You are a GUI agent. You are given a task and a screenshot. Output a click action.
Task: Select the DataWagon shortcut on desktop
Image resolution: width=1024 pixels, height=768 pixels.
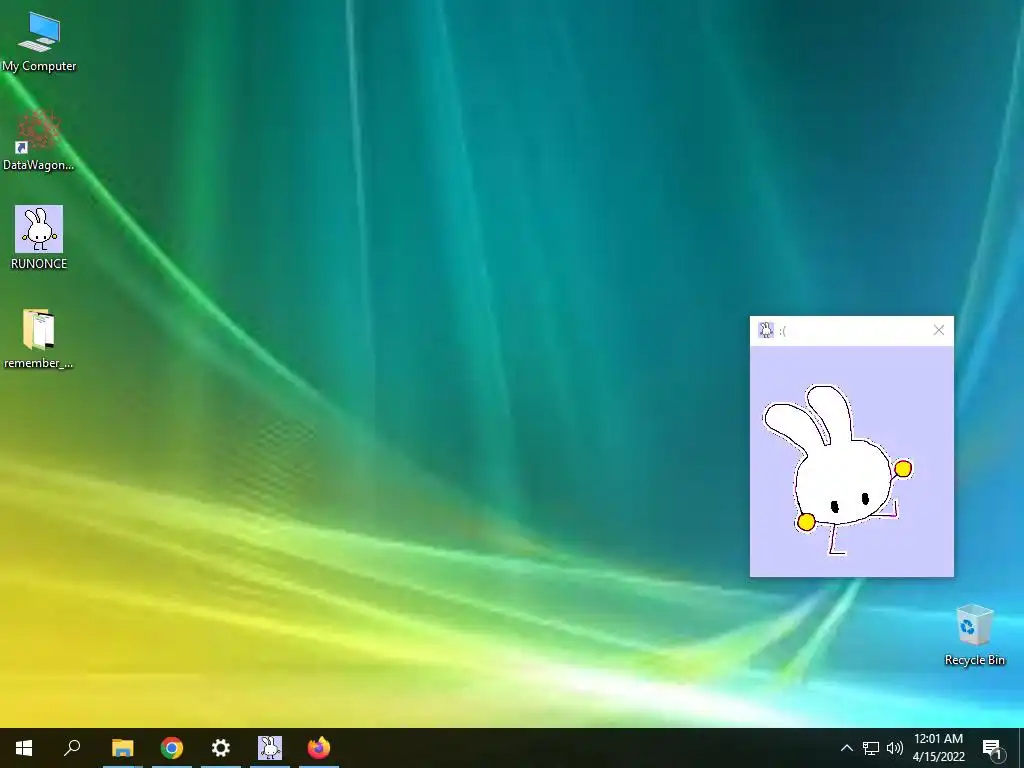(x=39, y=140)
